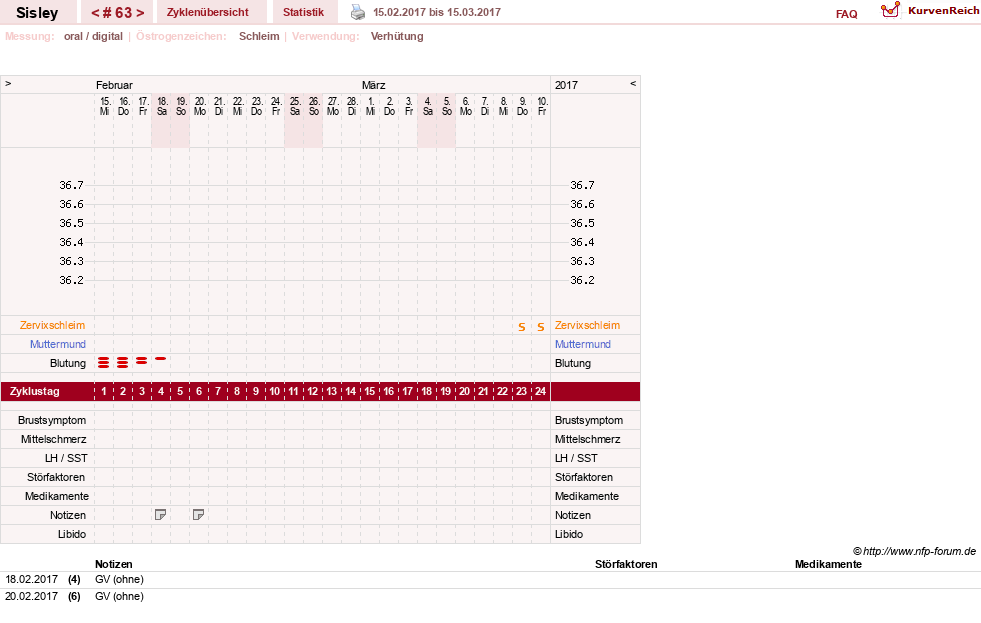Select cycle day 1 in Zyklustag bar

point(104,392)
